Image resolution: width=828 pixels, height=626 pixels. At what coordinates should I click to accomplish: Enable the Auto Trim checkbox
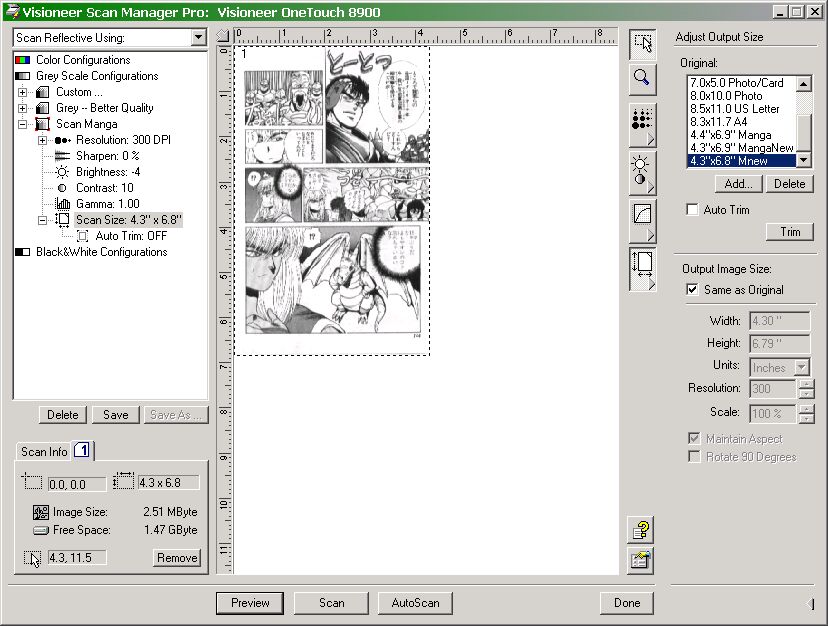click(692, 210)
